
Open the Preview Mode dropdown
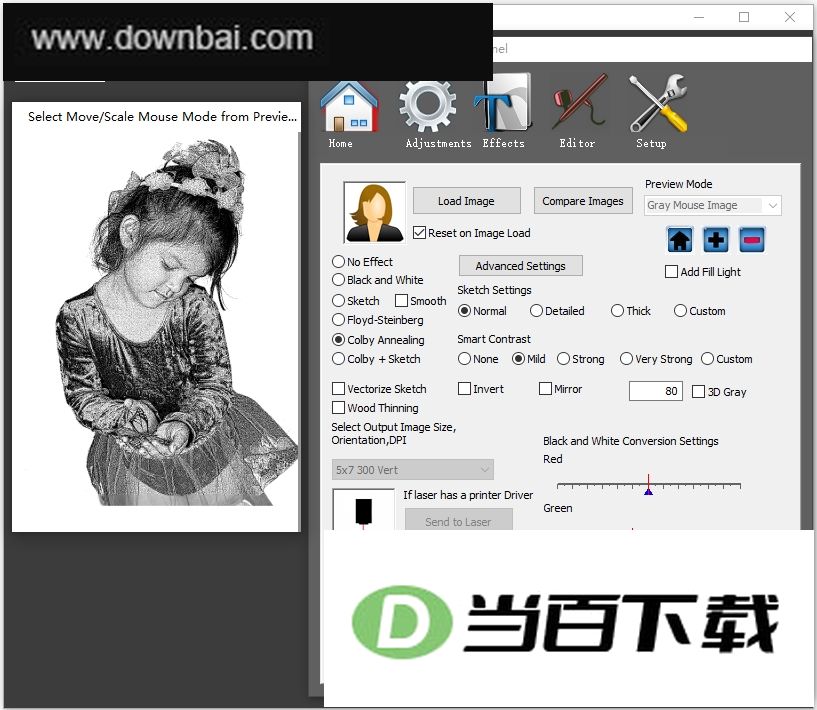click(713, 205)
